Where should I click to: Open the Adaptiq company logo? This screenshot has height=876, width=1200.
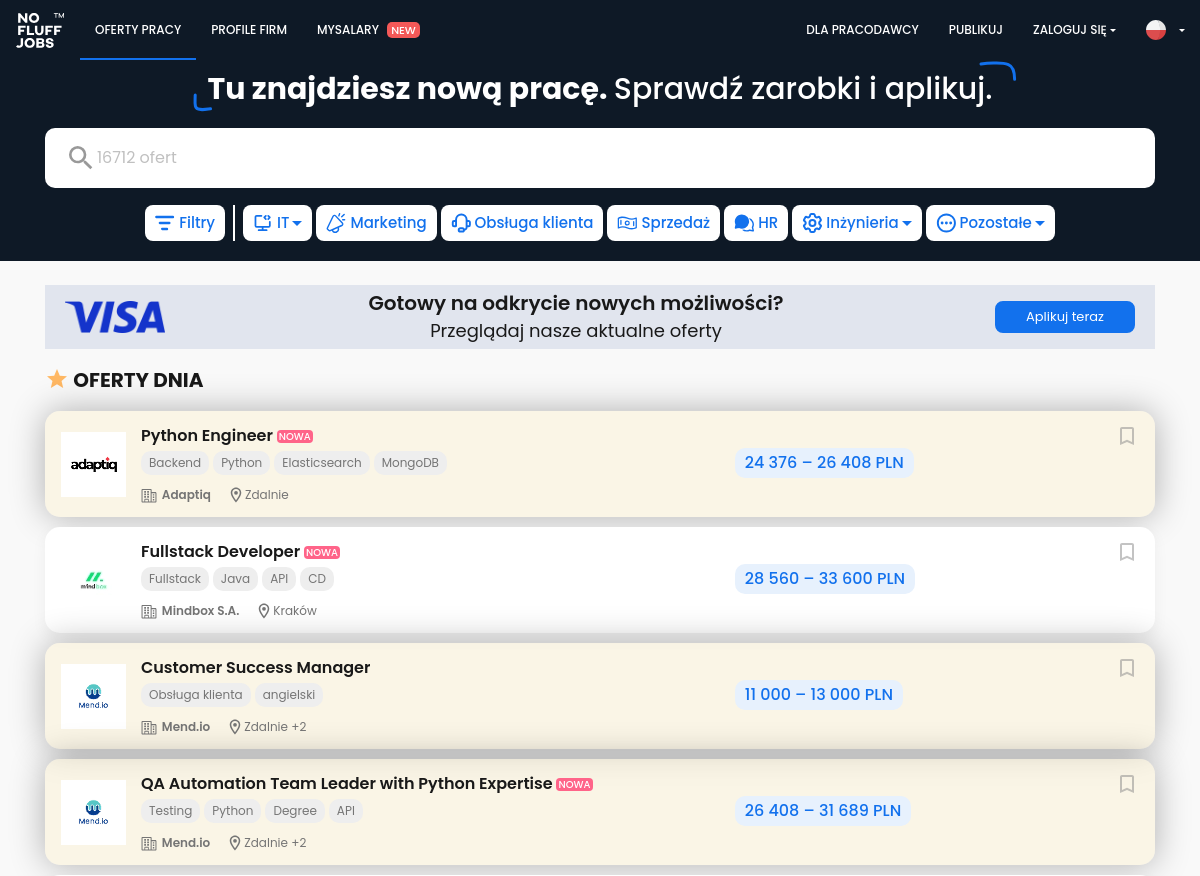coord(94,464)
